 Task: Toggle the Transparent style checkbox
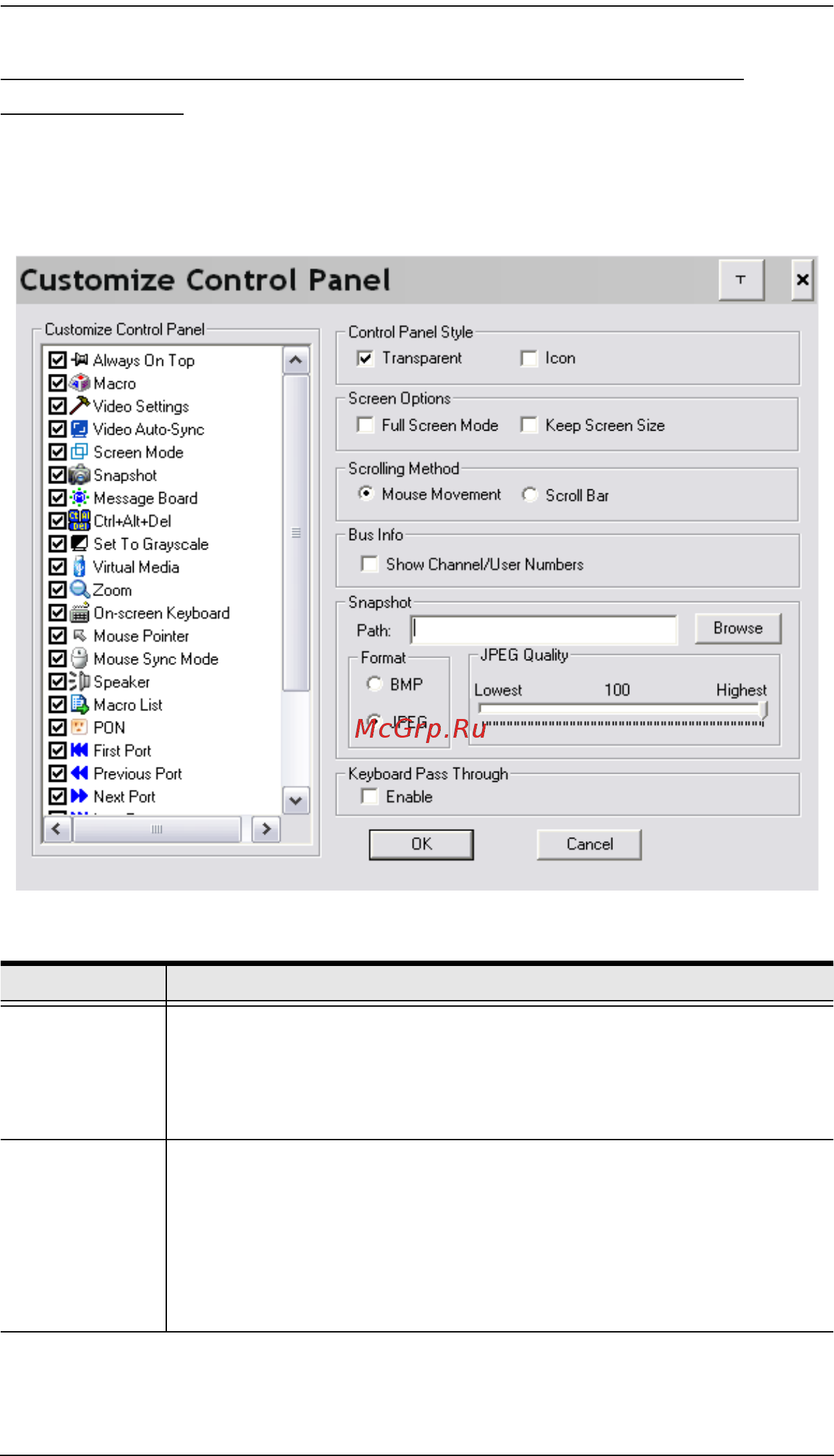(365, 358)
